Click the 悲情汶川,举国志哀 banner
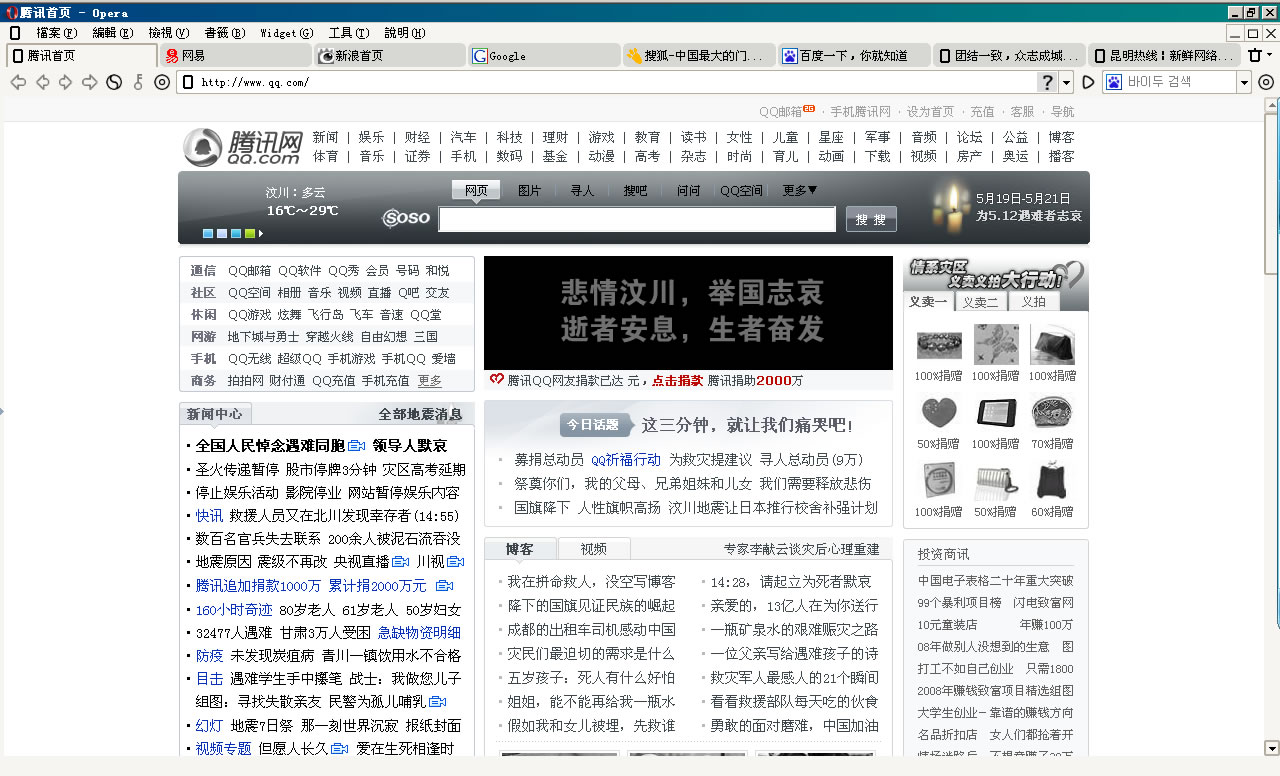 click(x=688, y=313)
